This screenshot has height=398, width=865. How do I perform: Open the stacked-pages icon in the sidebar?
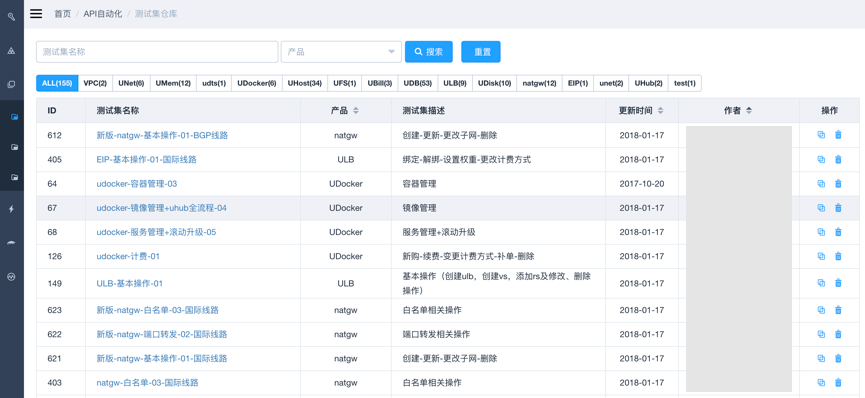tap(11, 84)
